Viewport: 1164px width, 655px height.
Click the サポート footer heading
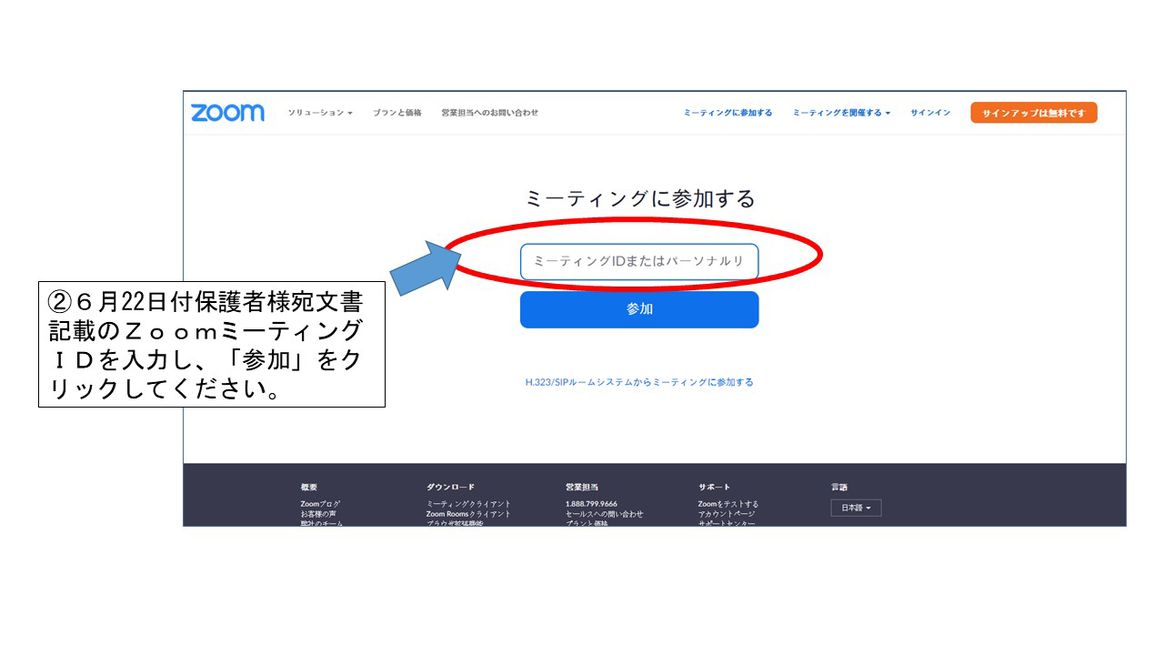click(x=714, y=487)
